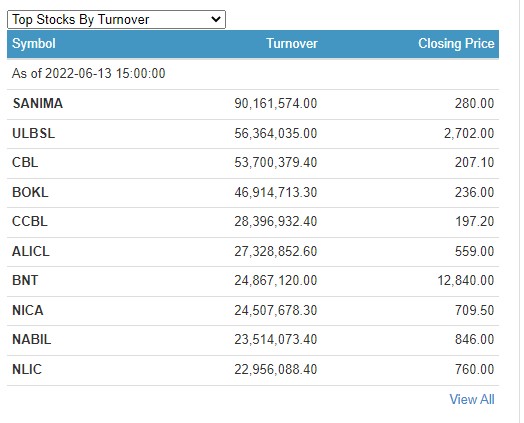Open the Top Stocks By Turnover dropdown
Screen dimensions: 524x423
click(x=116, y=20)
